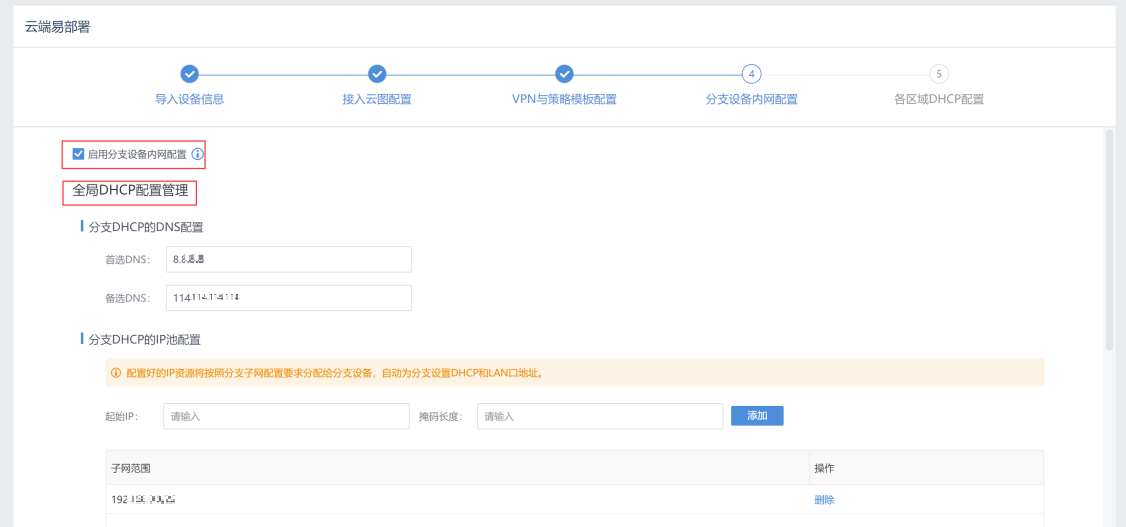
Task: Uncheck the 启用分支设备内网配置 checkbox
Action: (x=79, y=154)
